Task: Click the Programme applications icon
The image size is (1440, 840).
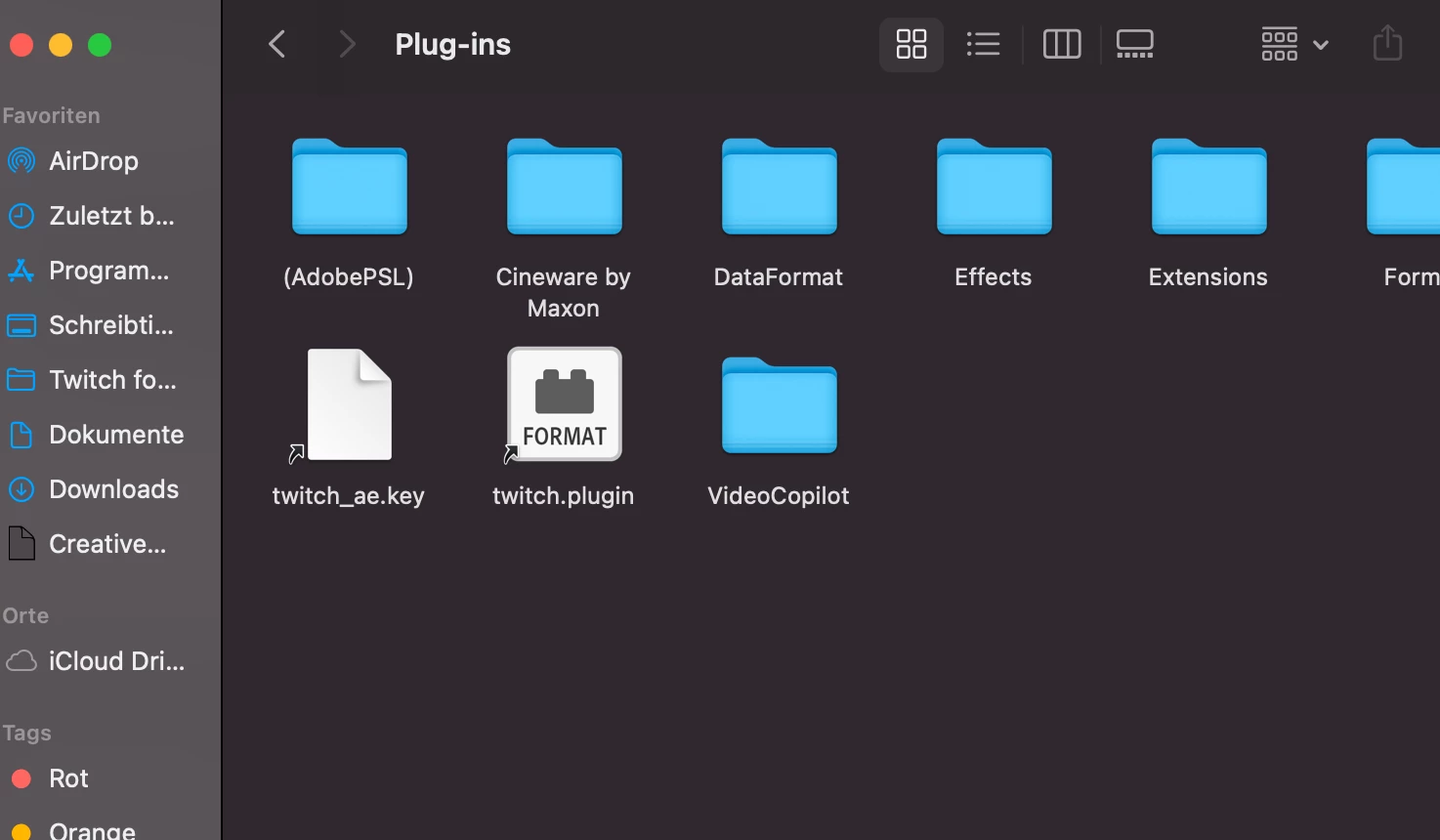Action: (21, 271)
